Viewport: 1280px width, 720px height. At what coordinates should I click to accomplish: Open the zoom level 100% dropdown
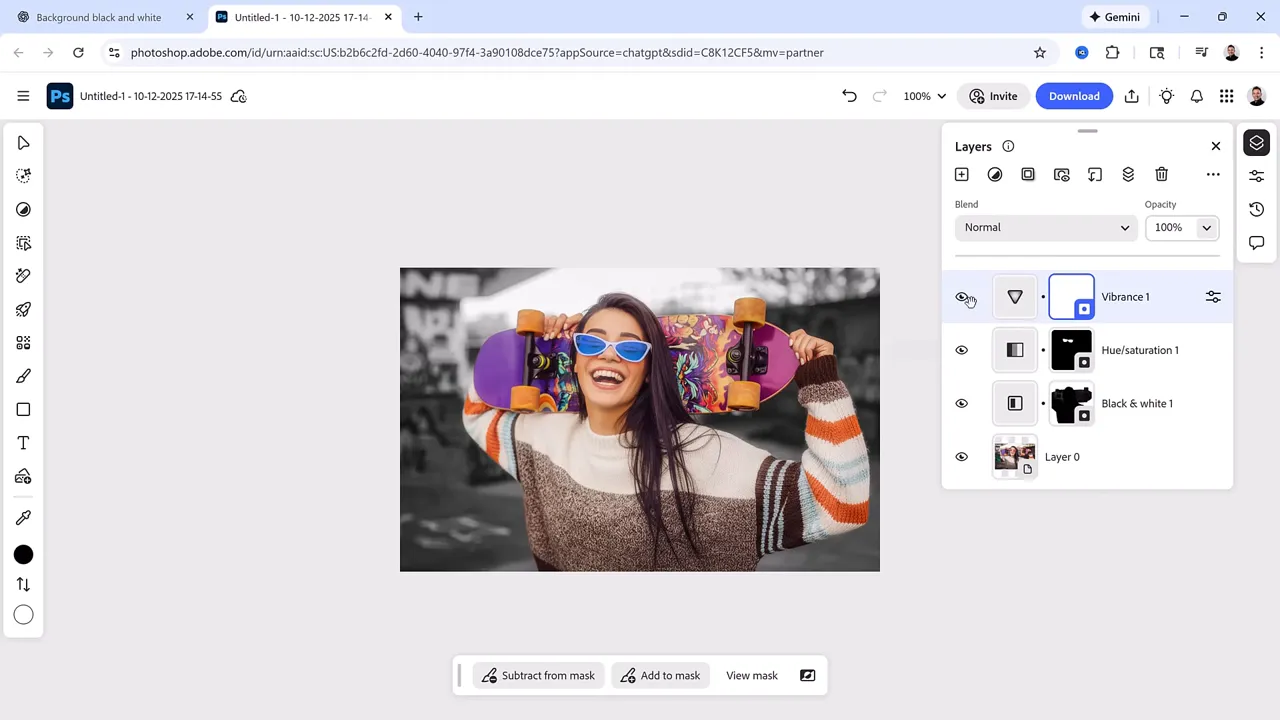point(924,96)
